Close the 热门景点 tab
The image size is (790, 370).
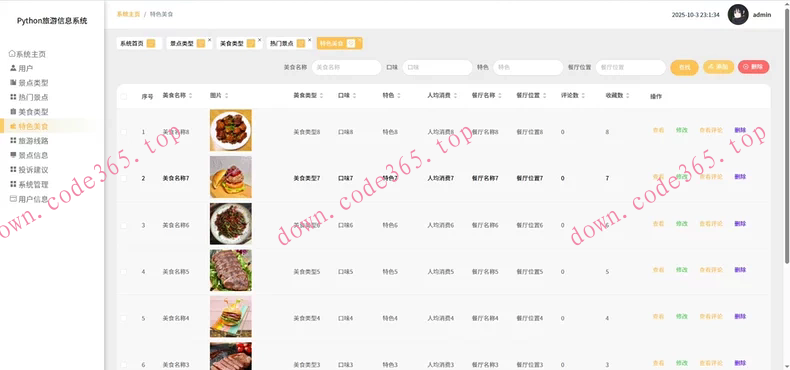[309, 40]
